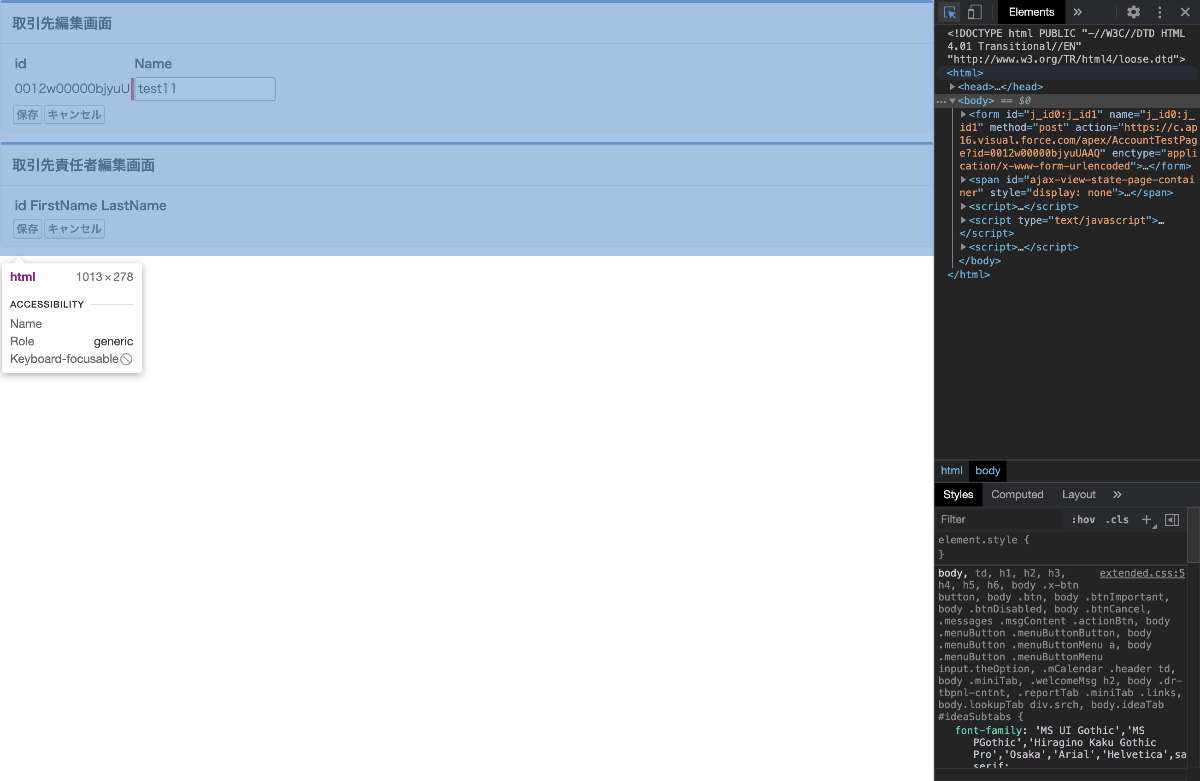Viewport: 1200px width, 781px height.
Task: Click the font-family property name
Action: (988, 730)
